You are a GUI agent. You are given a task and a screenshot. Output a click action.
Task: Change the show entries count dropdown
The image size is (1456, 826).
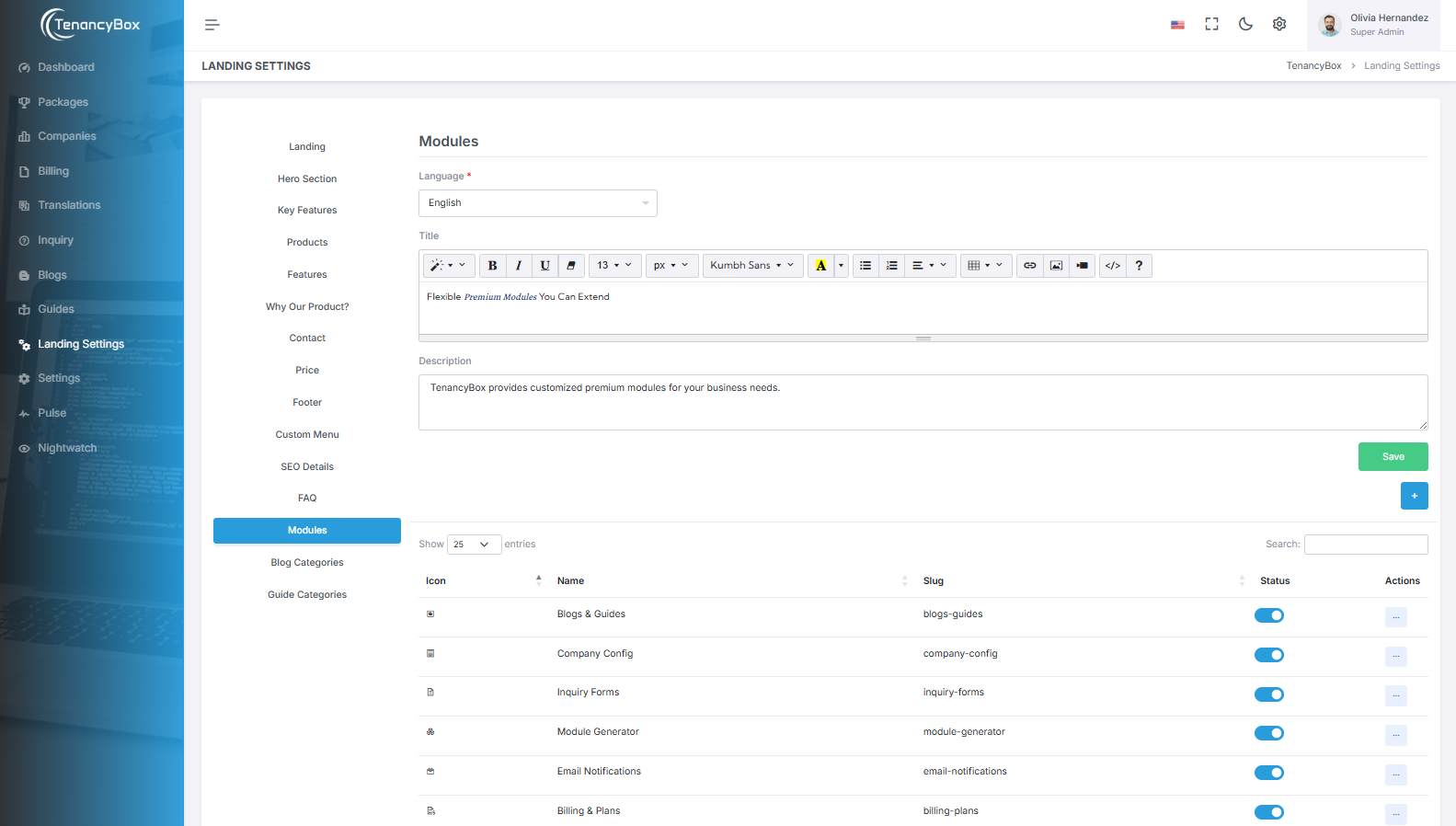click(x=475, y=545)
